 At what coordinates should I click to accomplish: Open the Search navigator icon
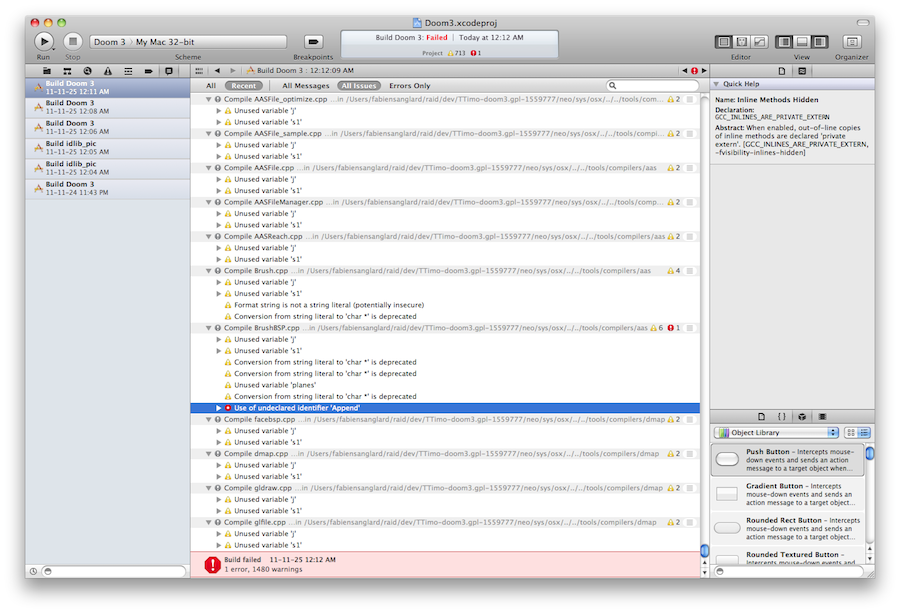[87, 71]
